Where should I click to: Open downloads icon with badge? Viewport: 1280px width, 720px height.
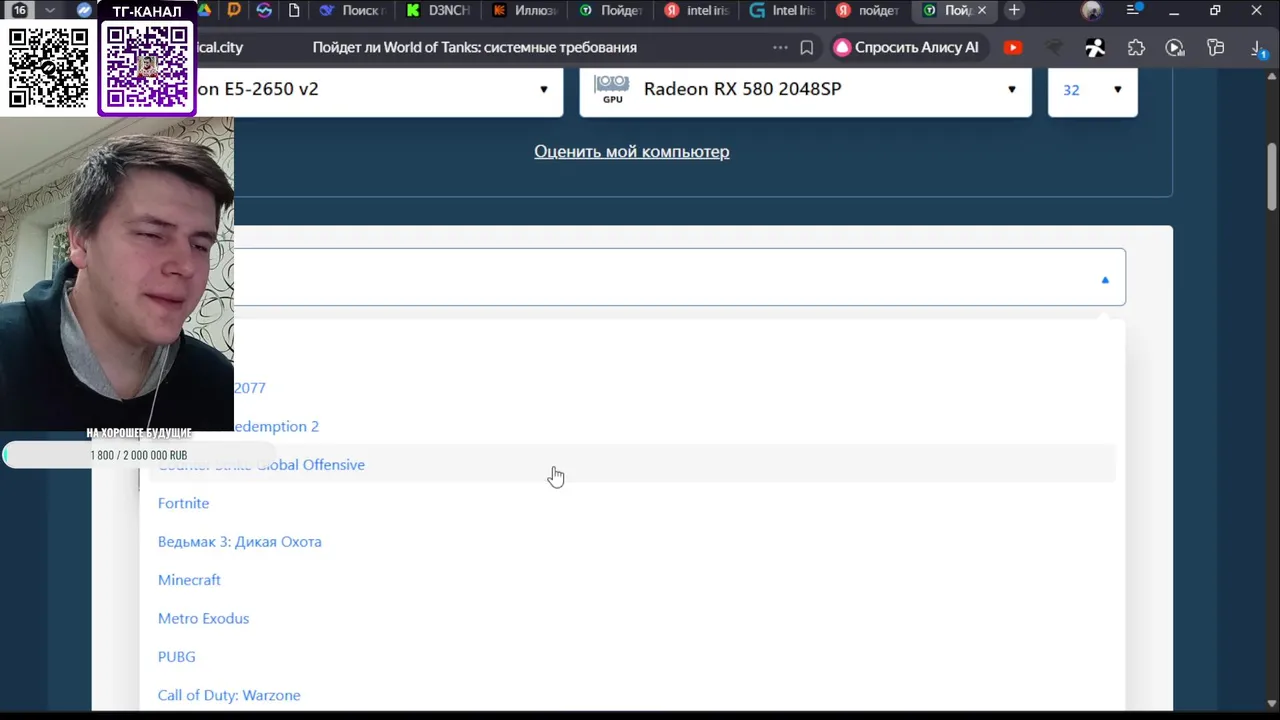pos(1259,48)
